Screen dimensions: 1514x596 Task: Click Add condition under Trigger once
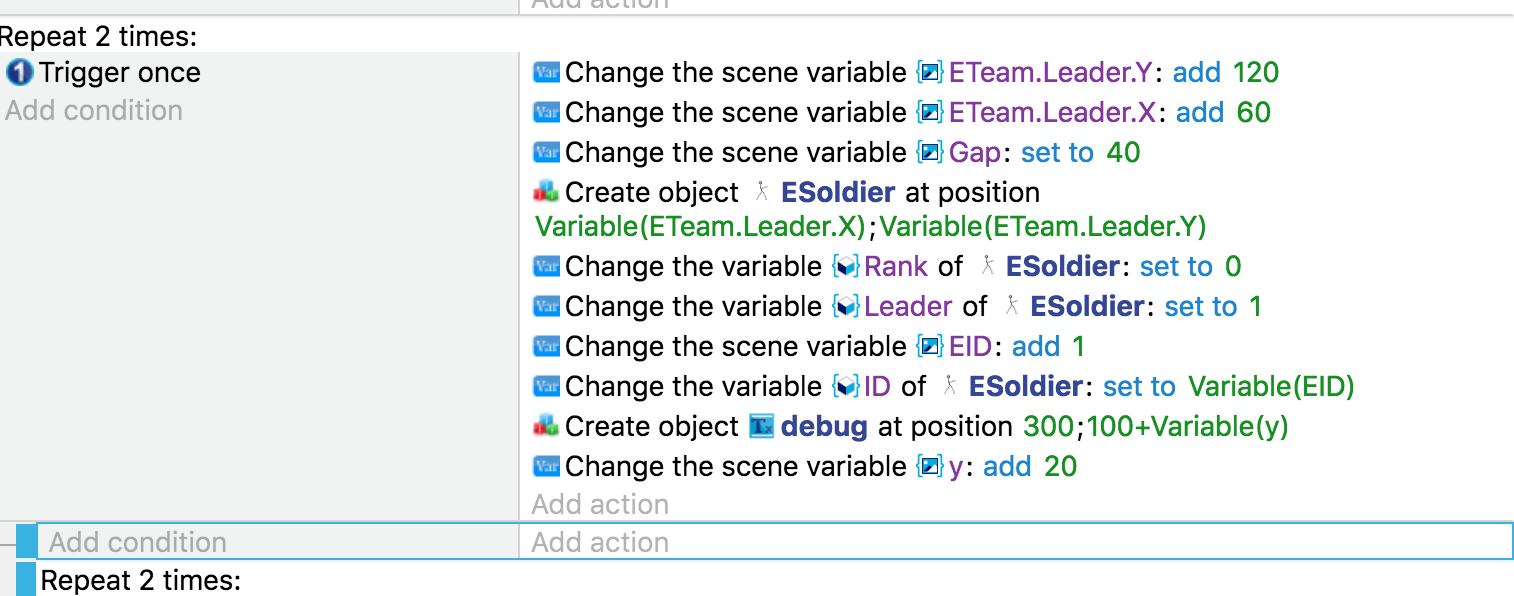pos(93,110)
